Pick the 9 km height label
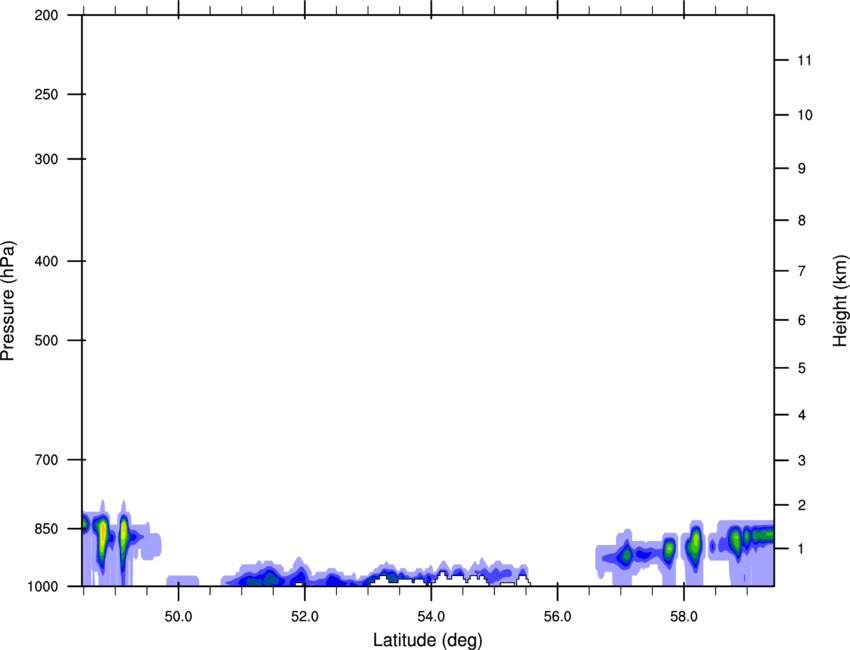 pos(801,169)
